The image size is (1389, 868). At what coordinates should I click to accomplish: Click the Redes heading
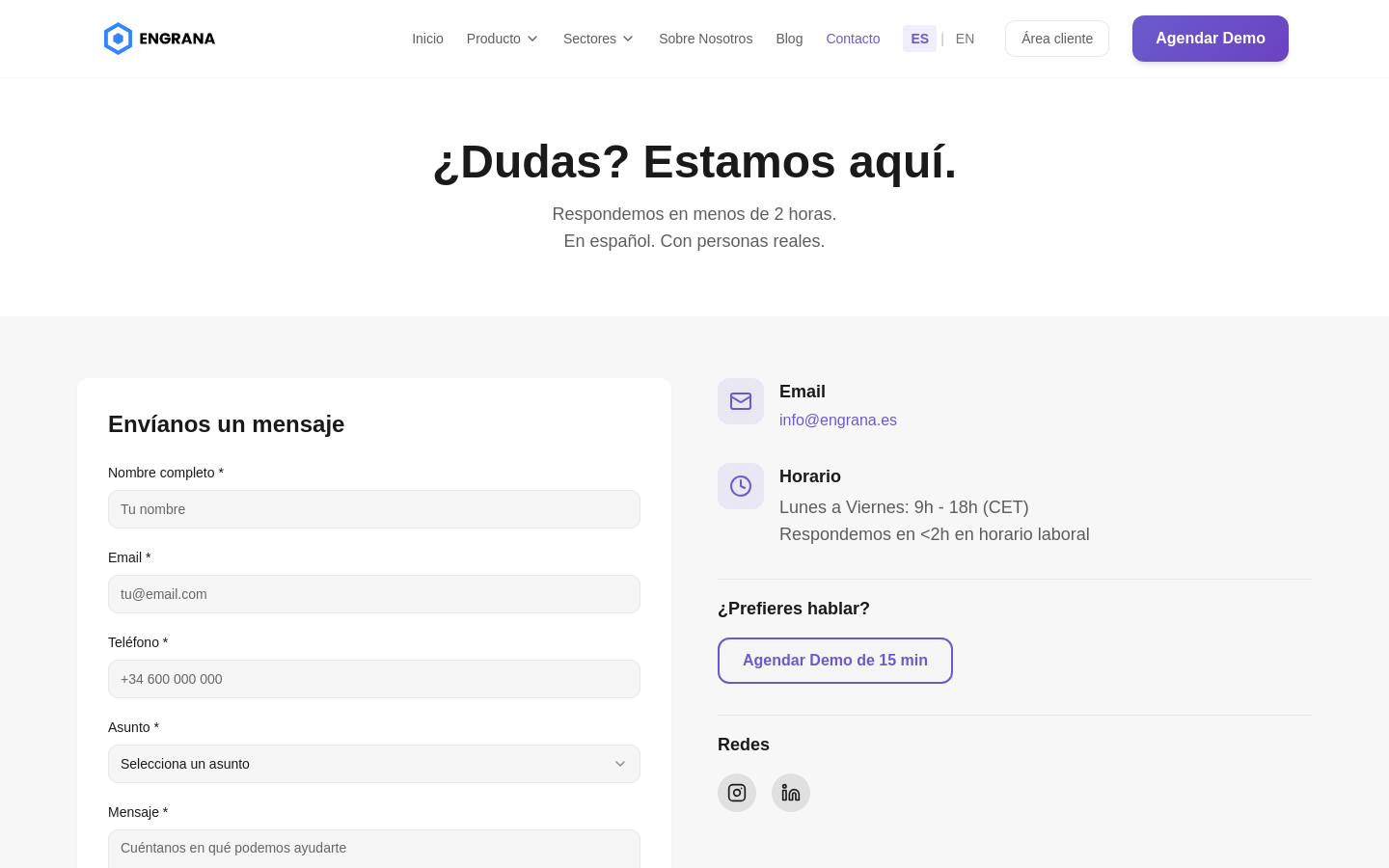point(744,745)
